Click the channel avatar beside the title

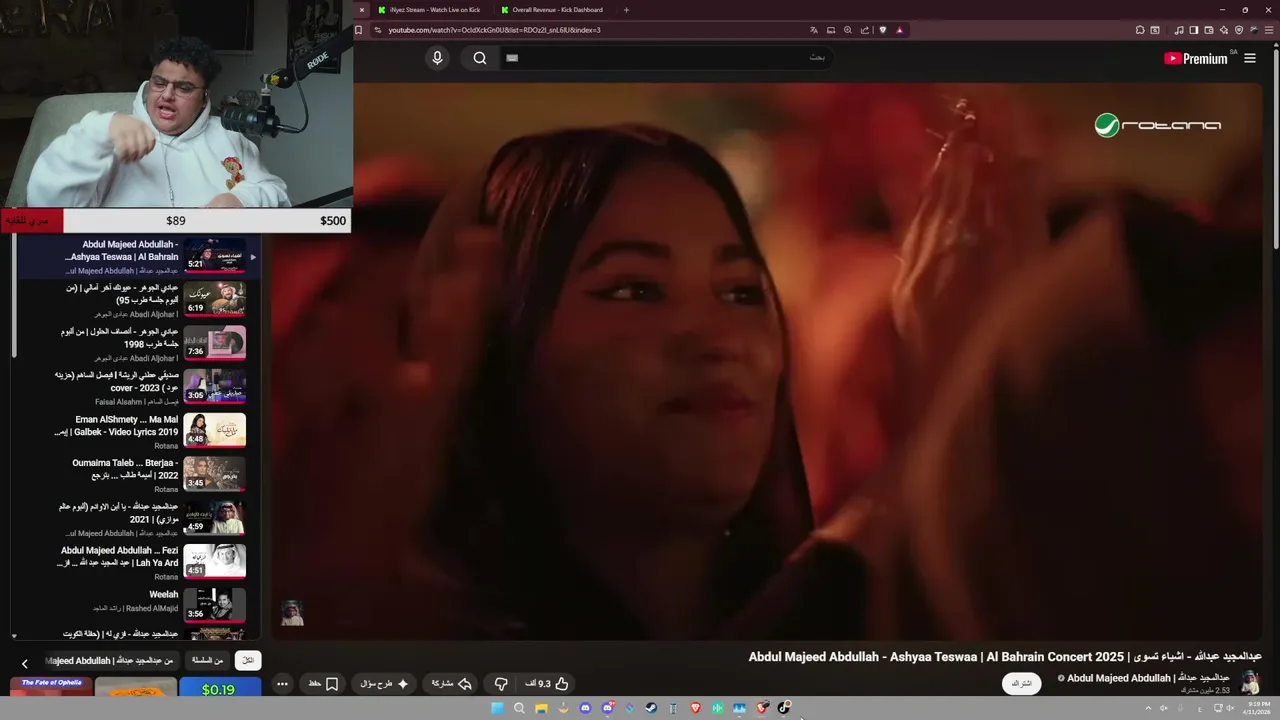coord(1250,683)
